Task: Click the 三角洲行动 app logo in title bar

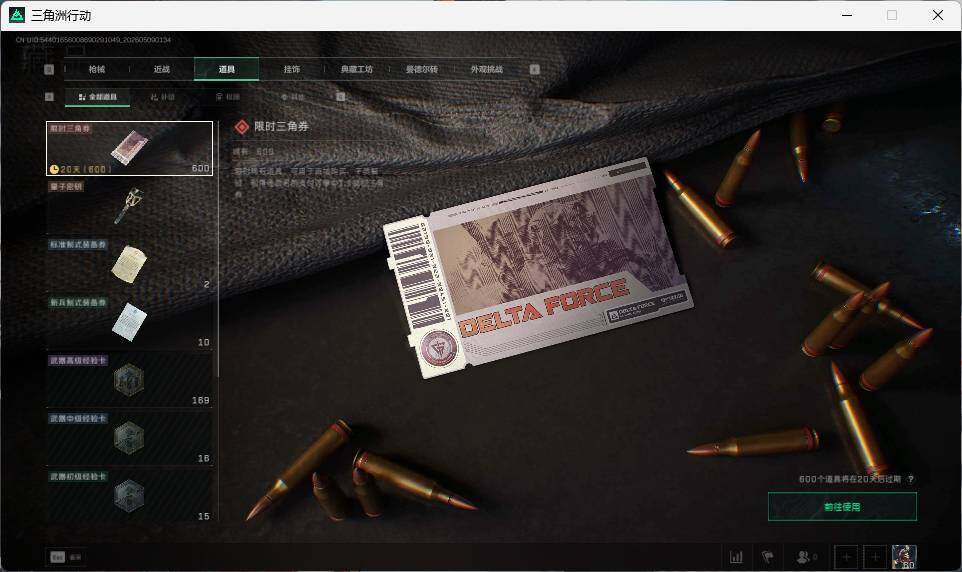Action: tap(17, 15)
